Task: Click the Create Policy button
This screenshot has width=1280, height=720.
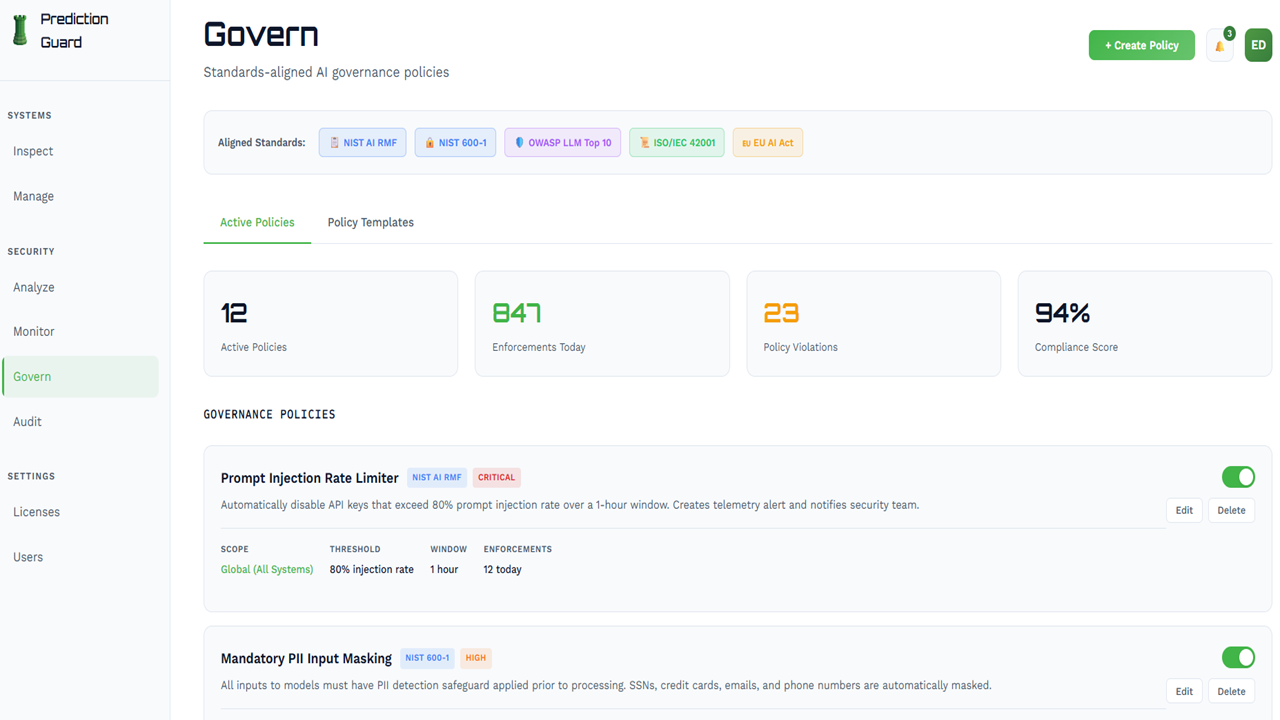Action: coord(1141,45)
